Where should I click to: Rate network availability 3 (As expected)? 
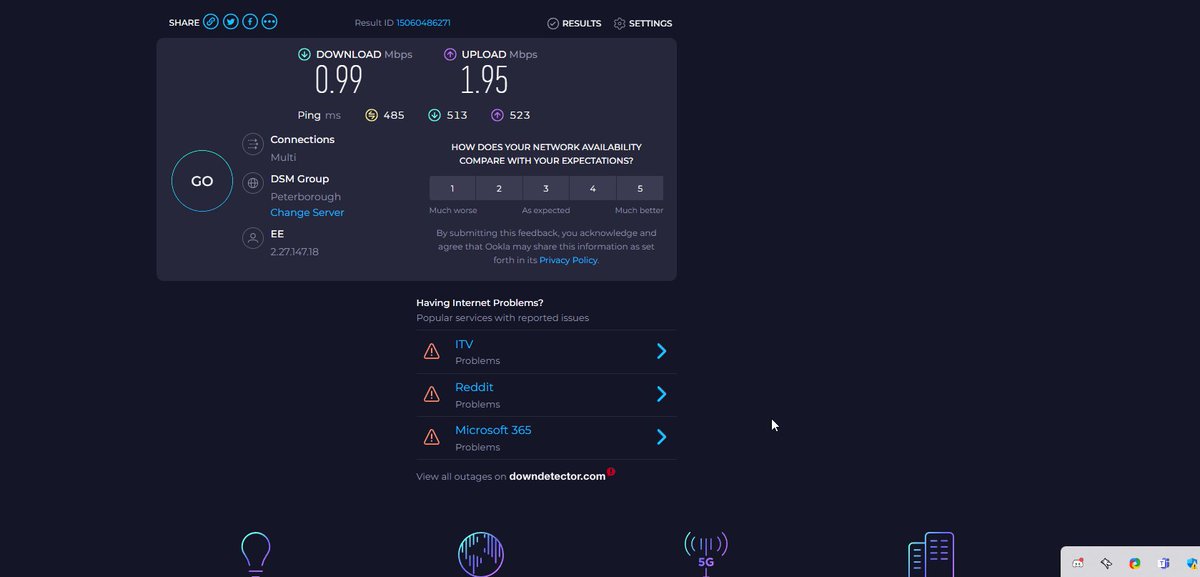(x=546, y=188)
